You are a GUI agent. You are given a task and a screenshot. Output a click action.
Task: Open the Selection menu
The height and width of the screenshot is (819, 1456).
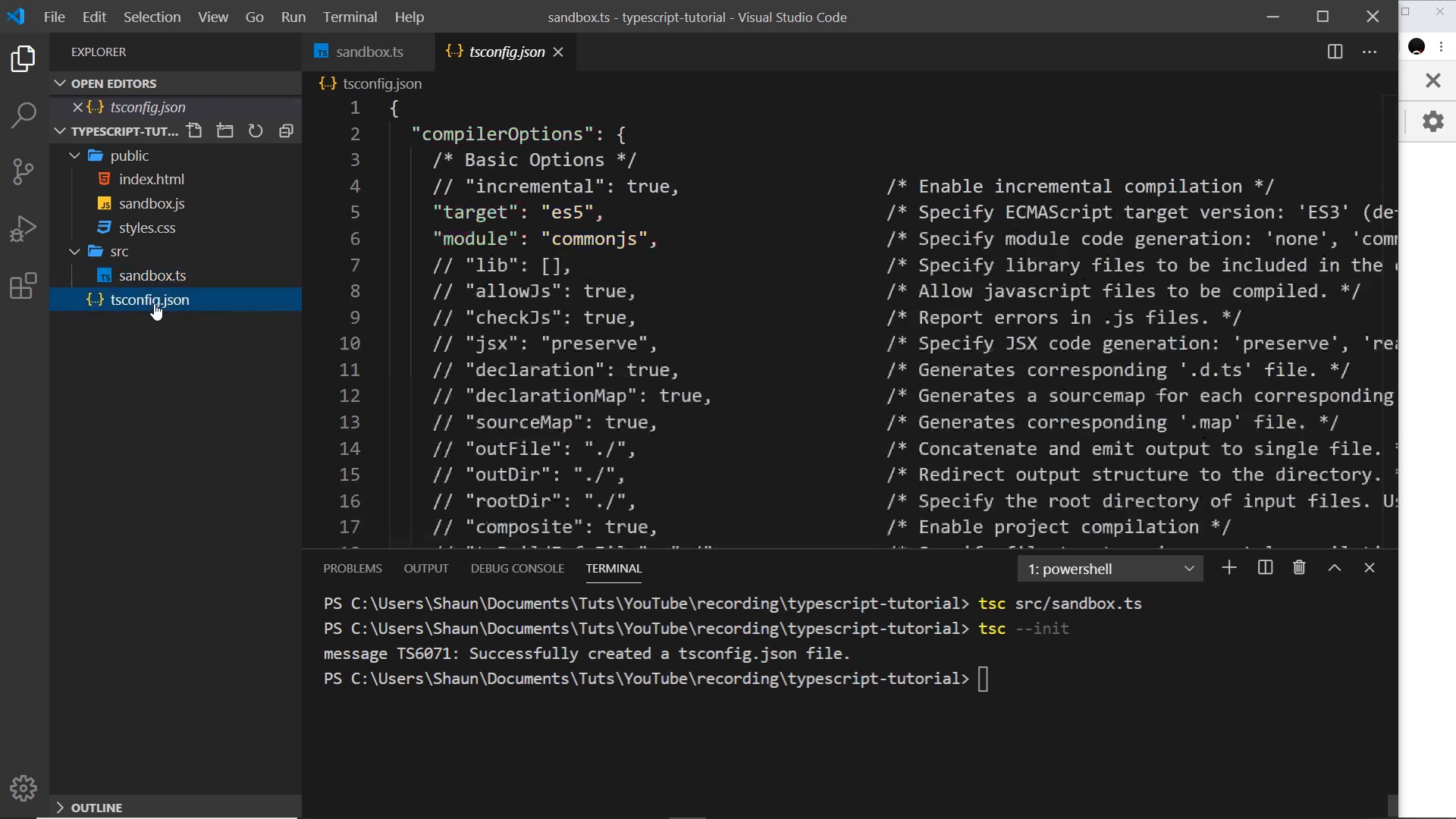[x=152, y=17]
